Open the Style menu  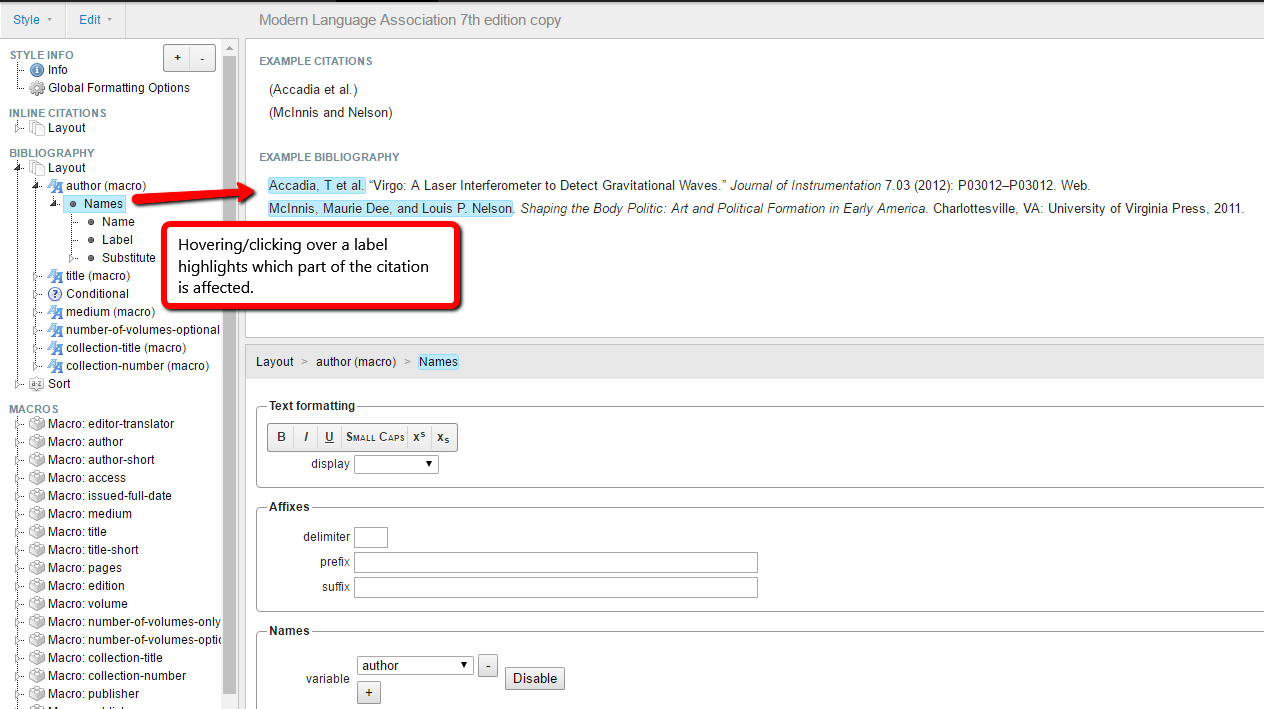click(31, 19)
